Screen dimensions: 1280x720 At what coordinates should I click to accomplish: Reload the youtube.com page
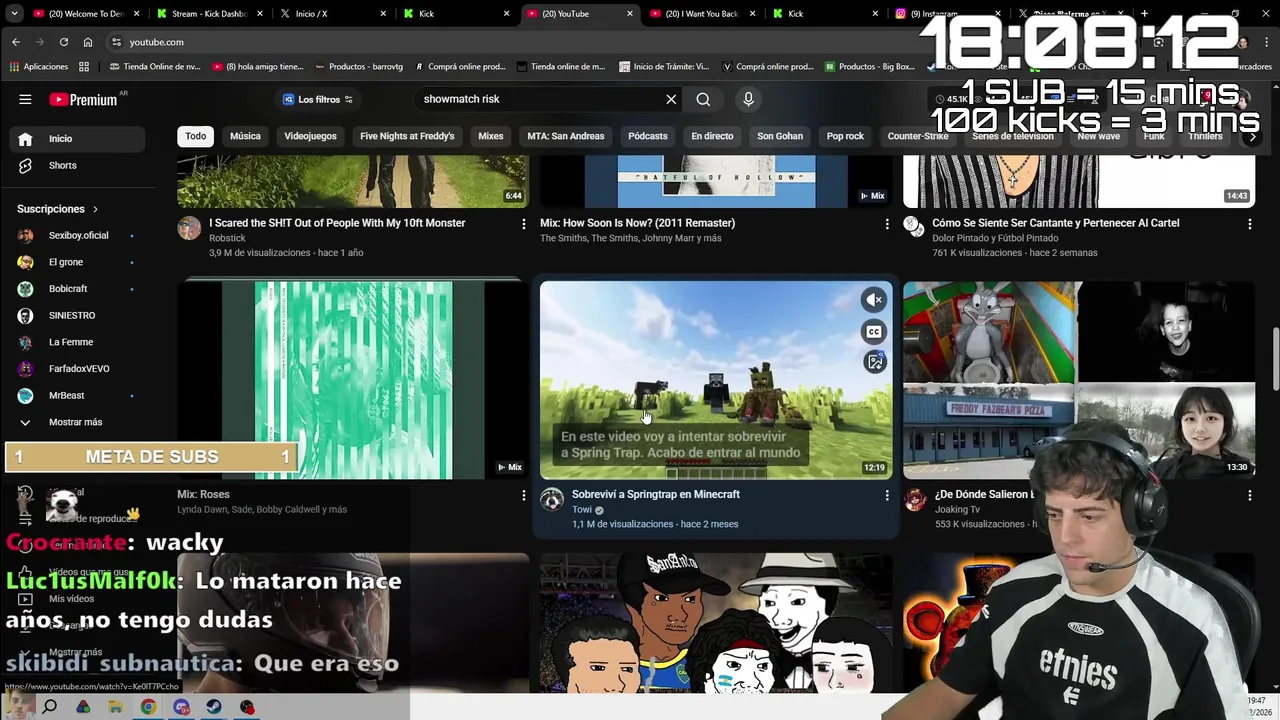point(64,42)
